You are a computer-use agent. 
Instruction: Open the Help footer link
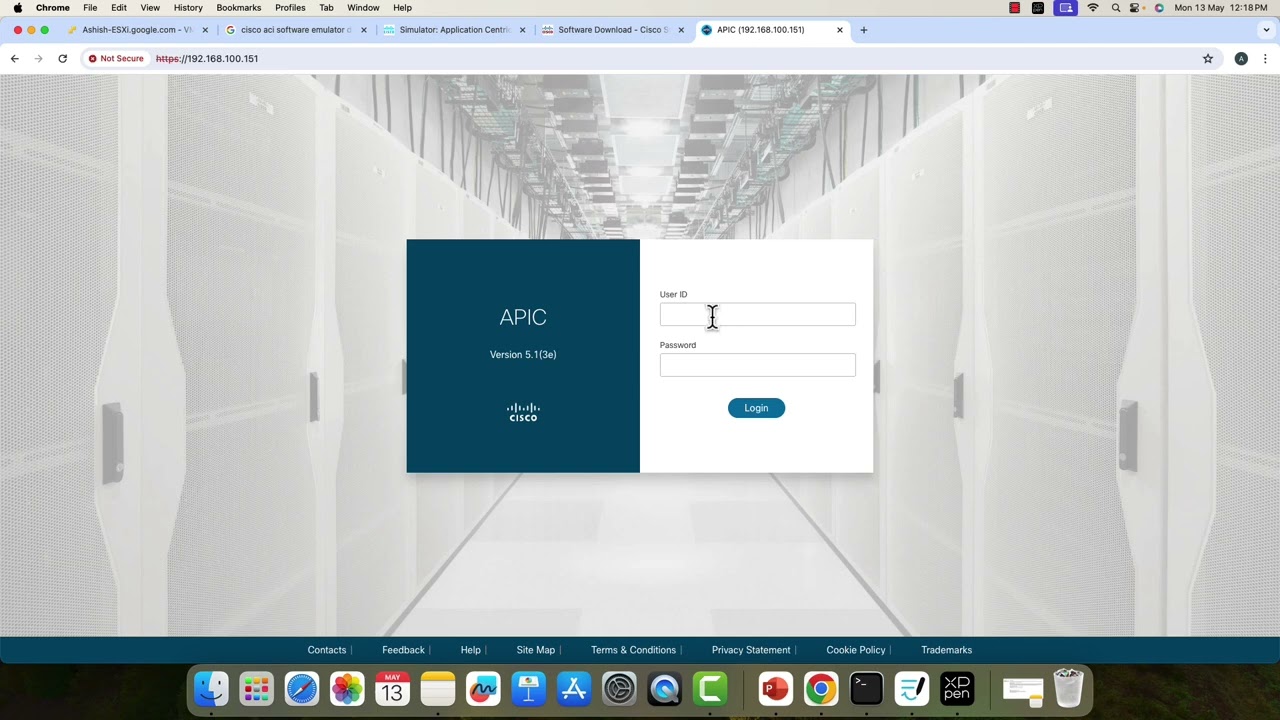(470, 650)
